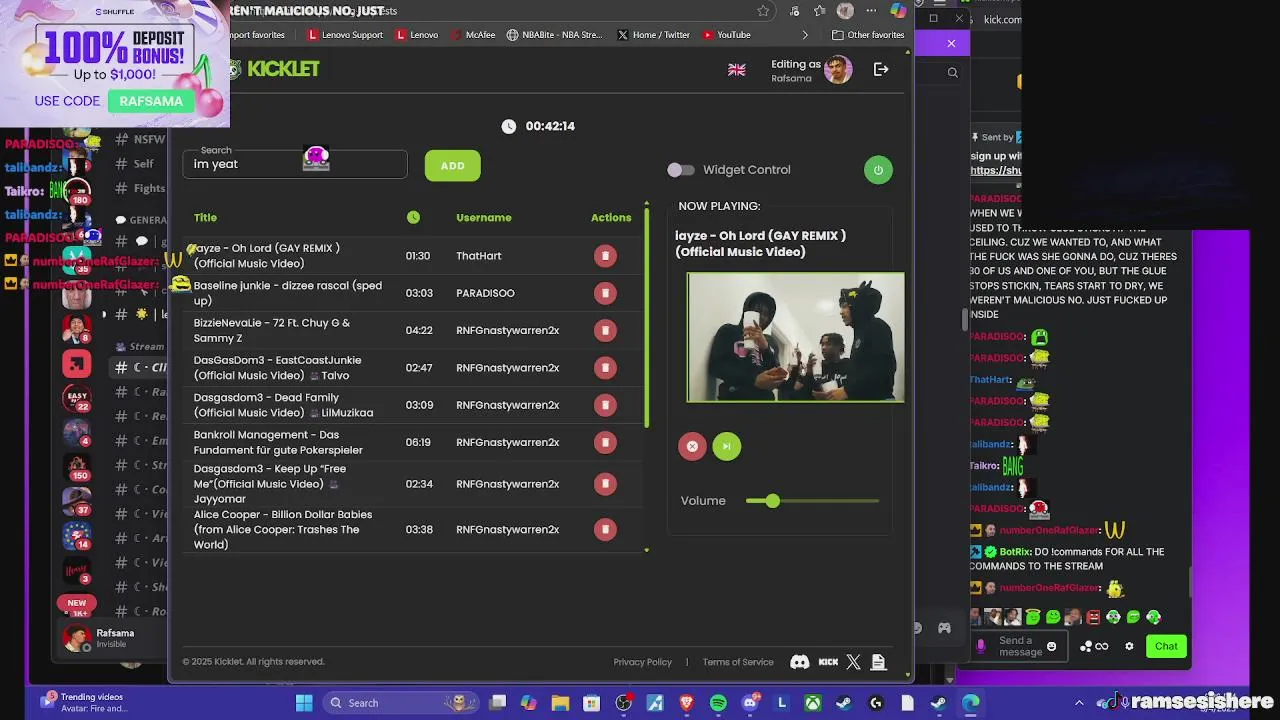Change language via UK flag icon
The height and width of the screenshot is (720, 1280).
[737, 70]
